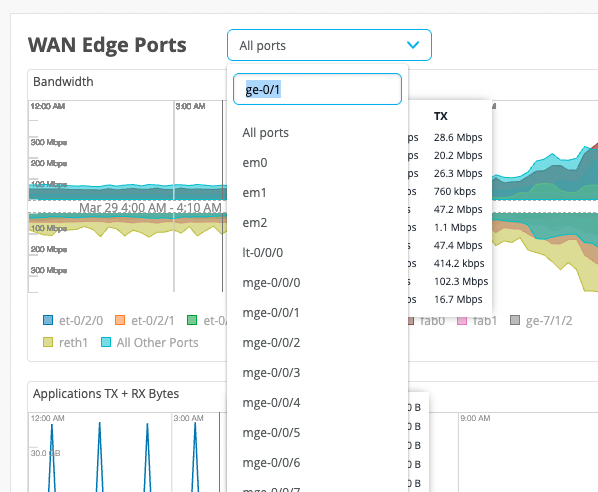Toggle the fab1 pink legend swatch

(462, 320)
